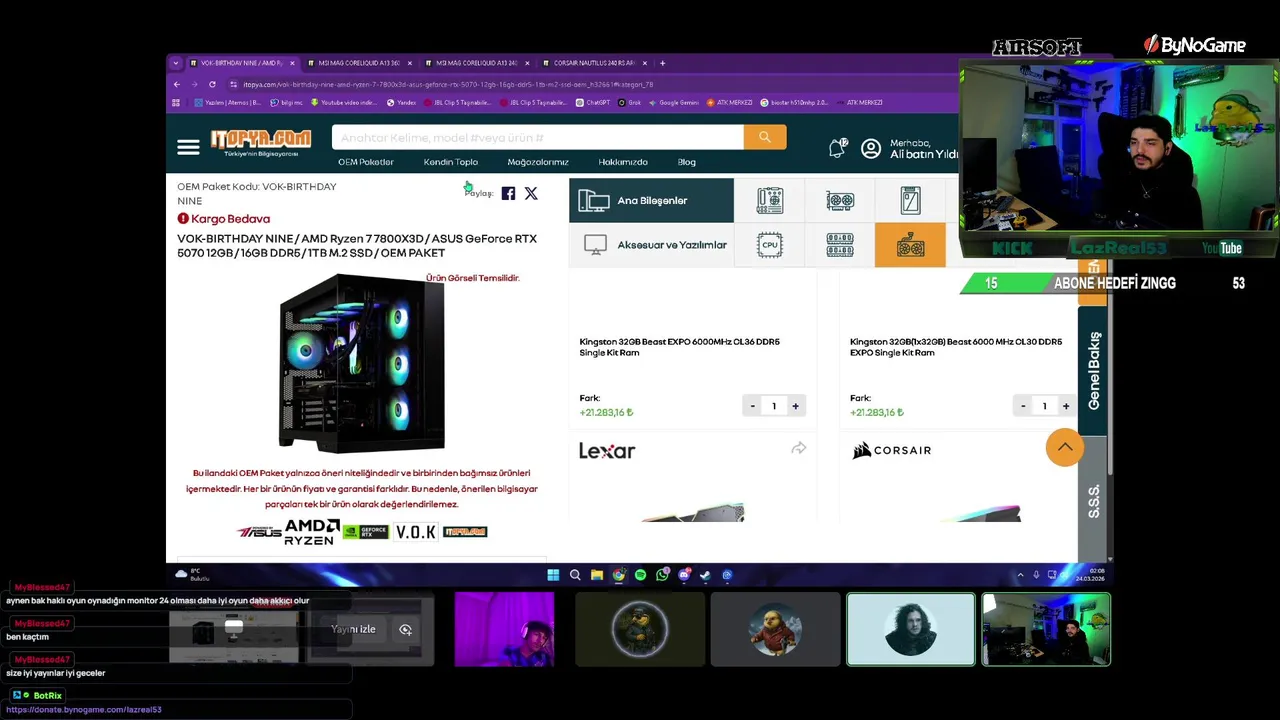Select the graphics card outline icon

pyautogui.click(x=840, y=200)
